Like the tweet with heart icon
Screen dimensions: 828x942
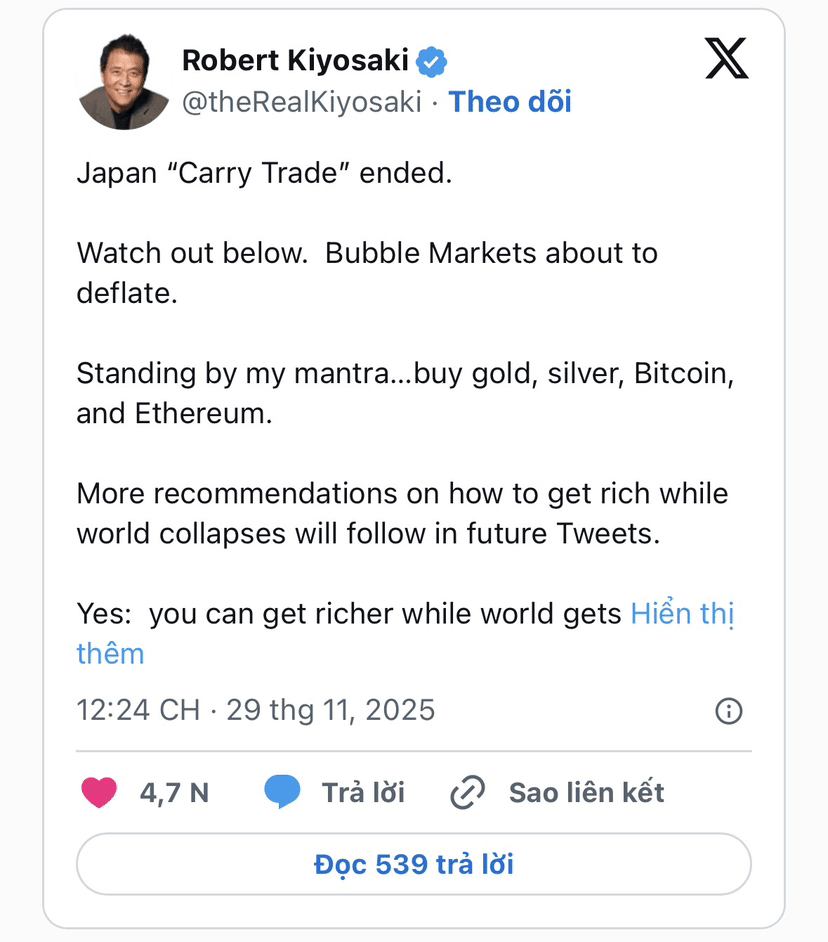[99, 793]
